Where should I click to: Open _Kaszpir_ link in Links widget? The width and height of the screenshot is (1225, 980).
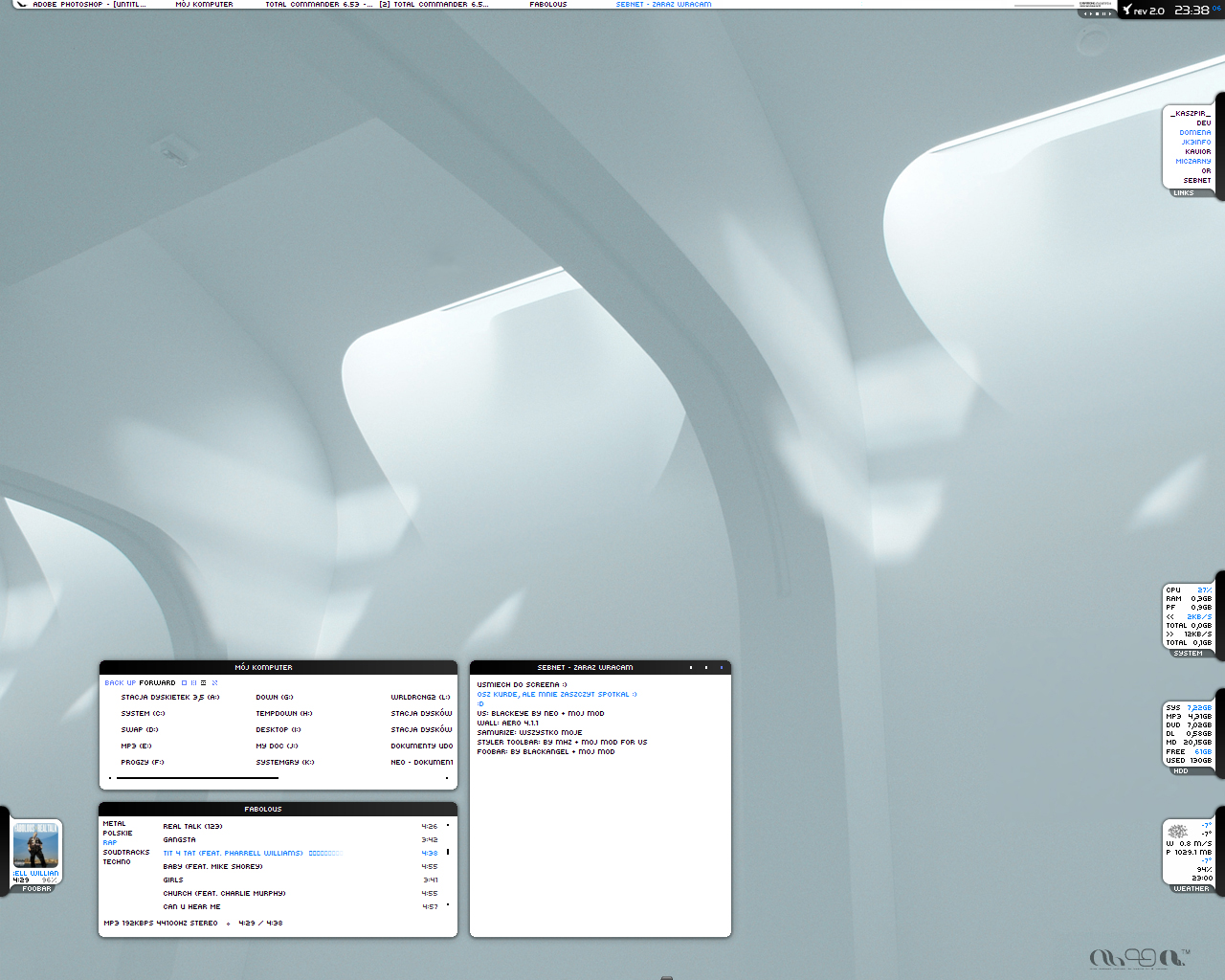pyautogui.click(x=1191, y=114)
